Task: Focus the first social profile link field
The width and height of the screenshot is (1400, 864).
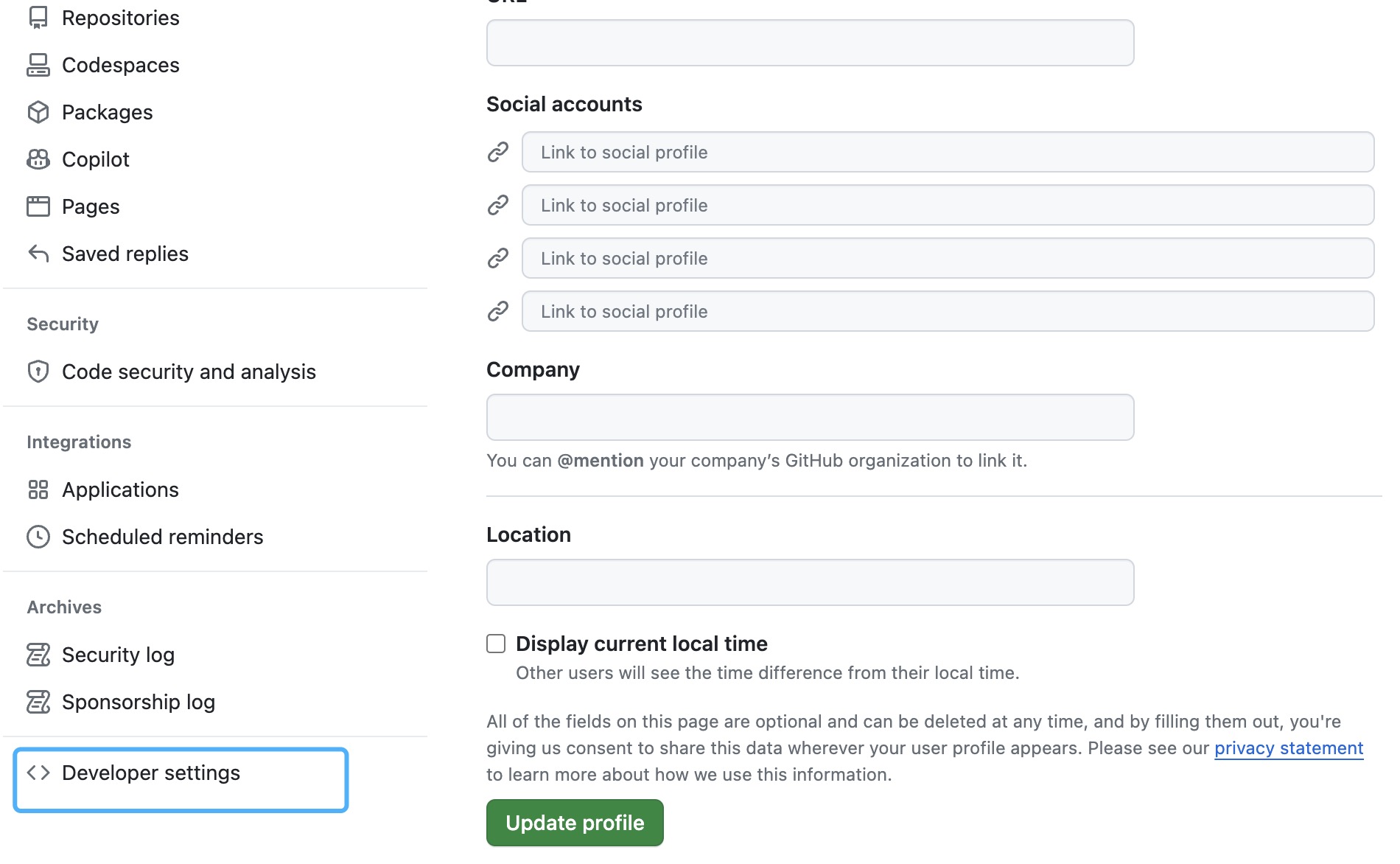Action: [x=948, y=152]
